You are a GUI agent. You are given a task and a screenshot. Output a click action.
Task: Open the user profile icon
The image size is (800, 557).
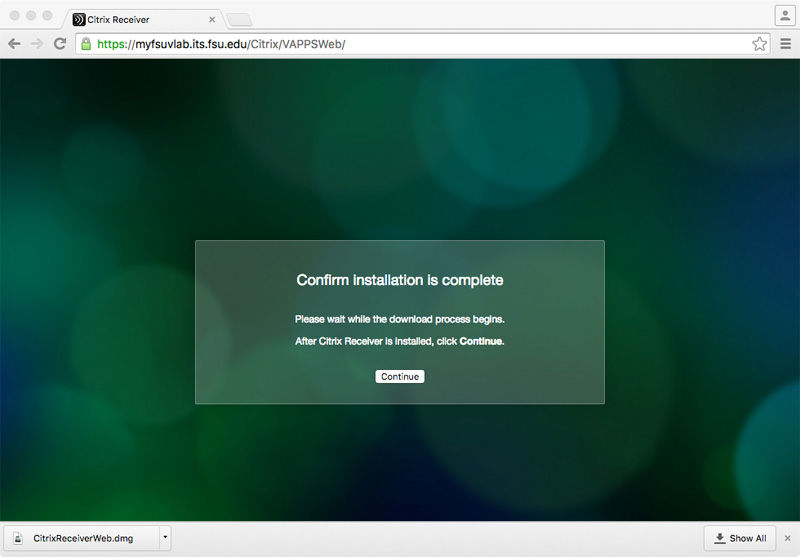(x=785, y=15)
